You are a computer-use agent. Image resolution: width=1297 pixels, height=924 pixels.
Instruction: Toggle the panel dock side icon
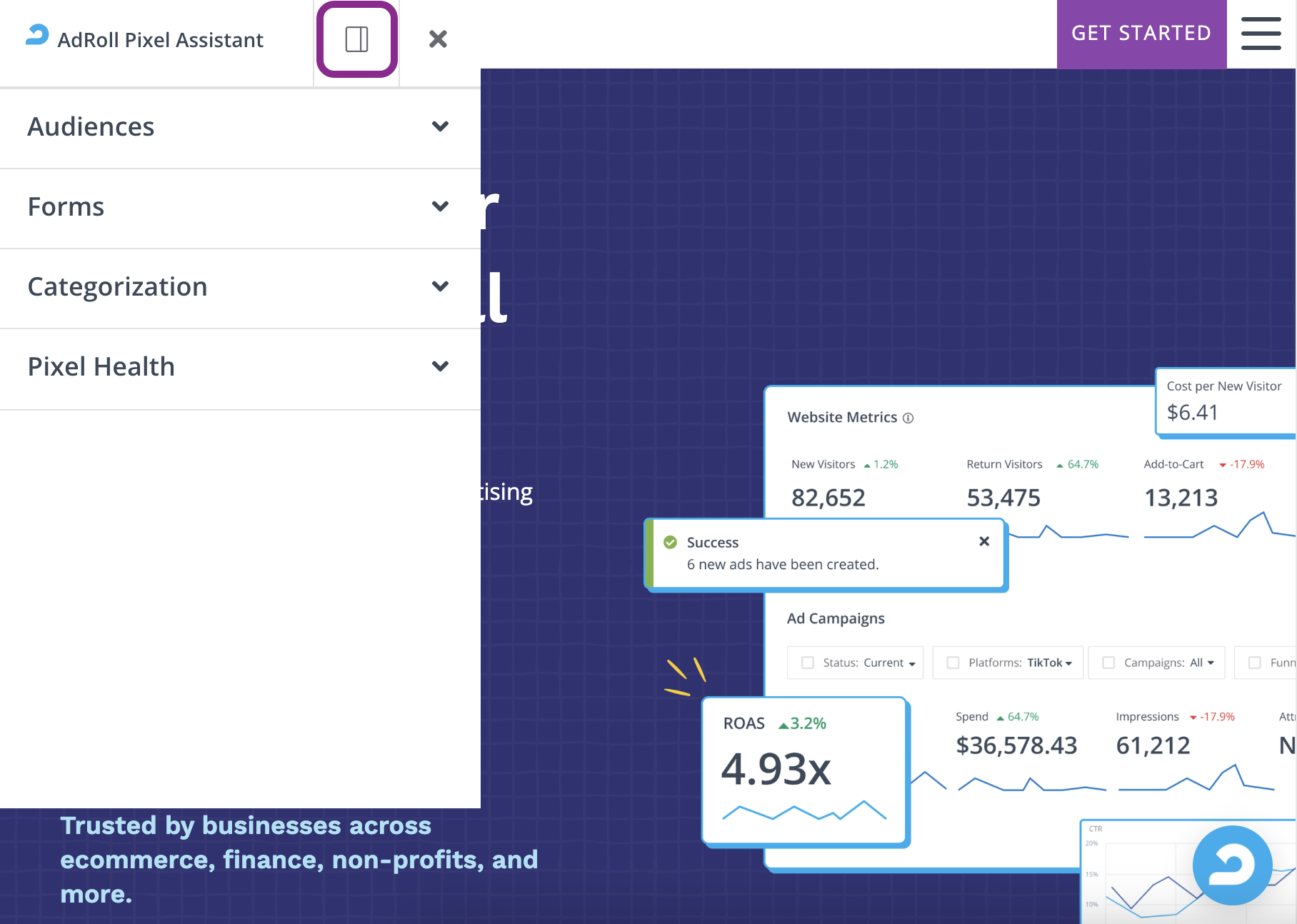coord(357,39)
